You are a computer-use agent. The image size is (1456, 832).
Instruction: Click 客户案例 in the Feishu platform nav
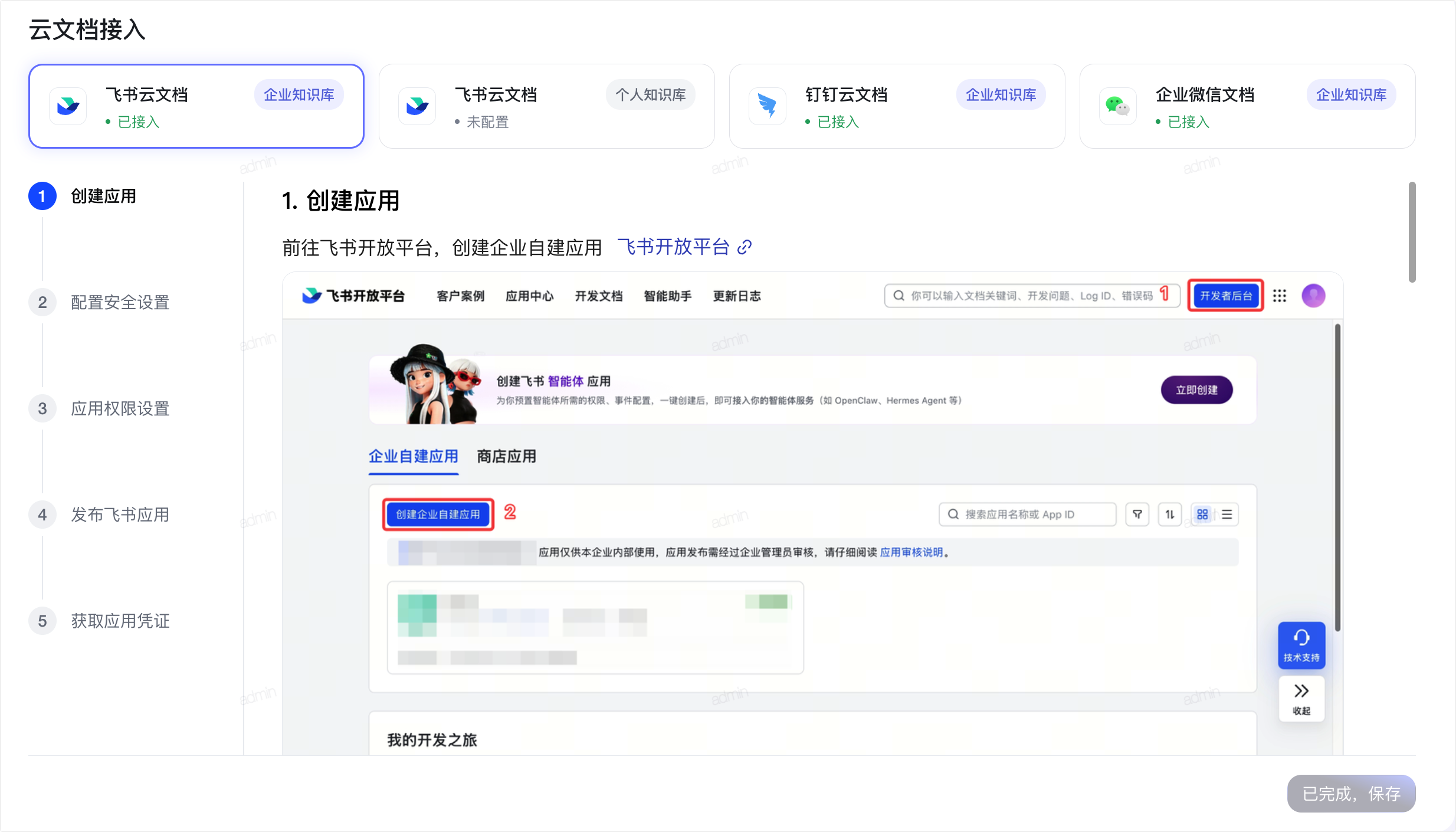tap(461, 296)
